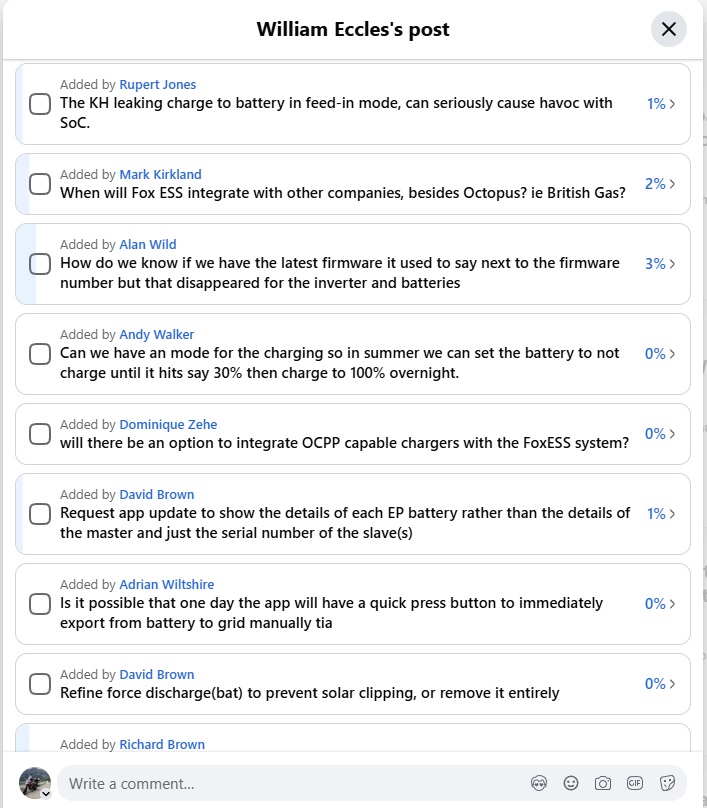Tick Dominique Zehe's OCPP chargers option

[40, 433]
